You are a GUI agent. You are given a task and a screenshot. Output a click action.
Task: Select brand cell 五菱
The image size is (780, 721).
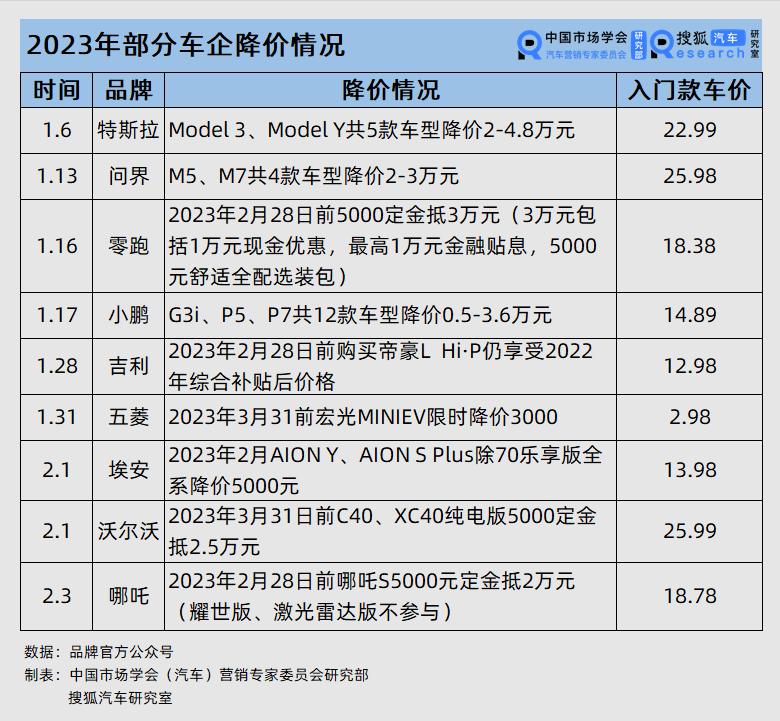click(x=129, y=417)
